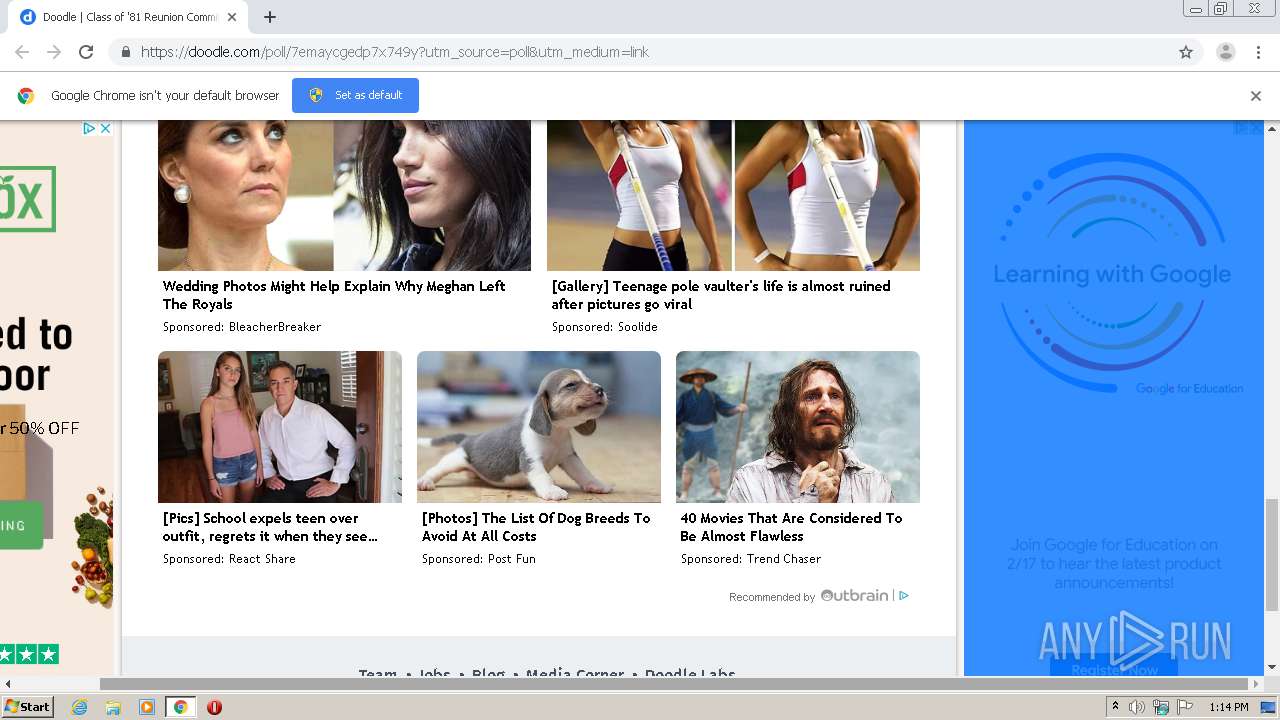Click "Sponsored: Soolide" text

tap(605, 327)
